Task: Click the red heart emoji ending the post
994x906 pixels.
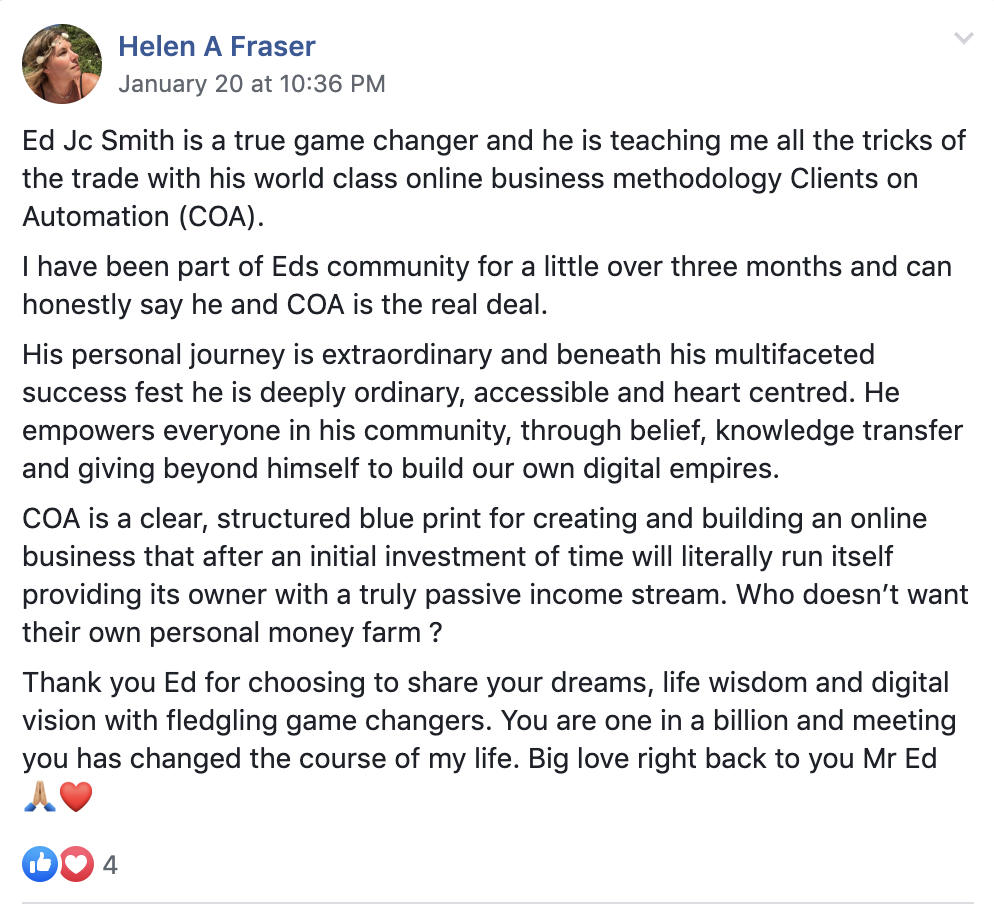Action: (x=76, y=797)
